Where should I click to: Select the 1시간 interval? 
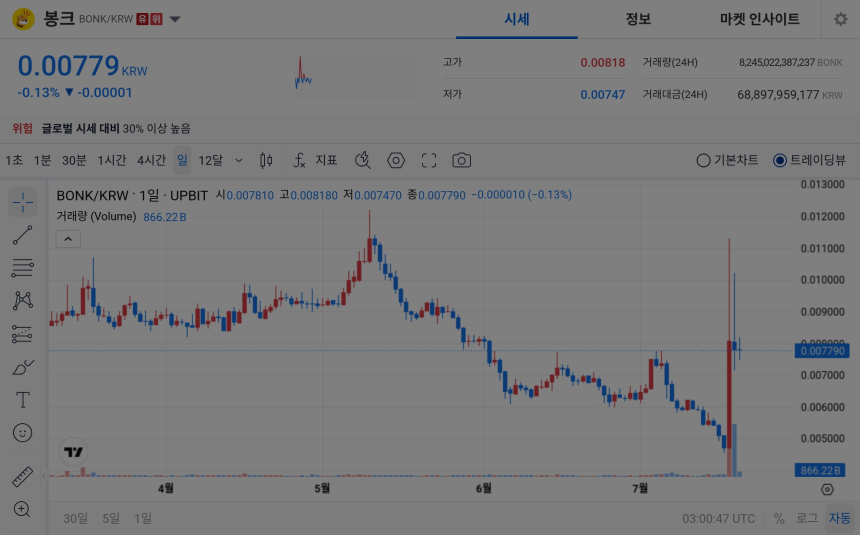[111, 160]
